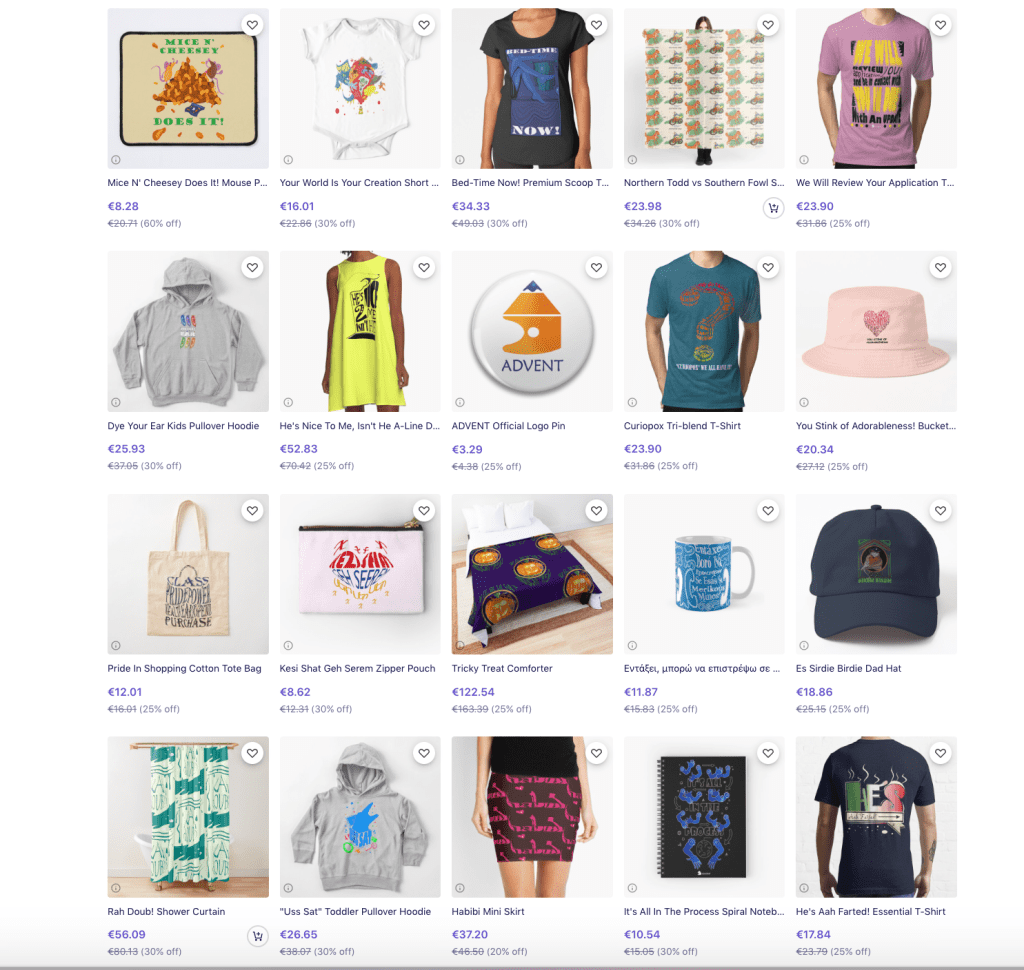Viewport: 1024px width, 970px height.
Task: Open Kesi Shat Geh Serem Zipper Pouch title
Action: (x=357, y=668)
